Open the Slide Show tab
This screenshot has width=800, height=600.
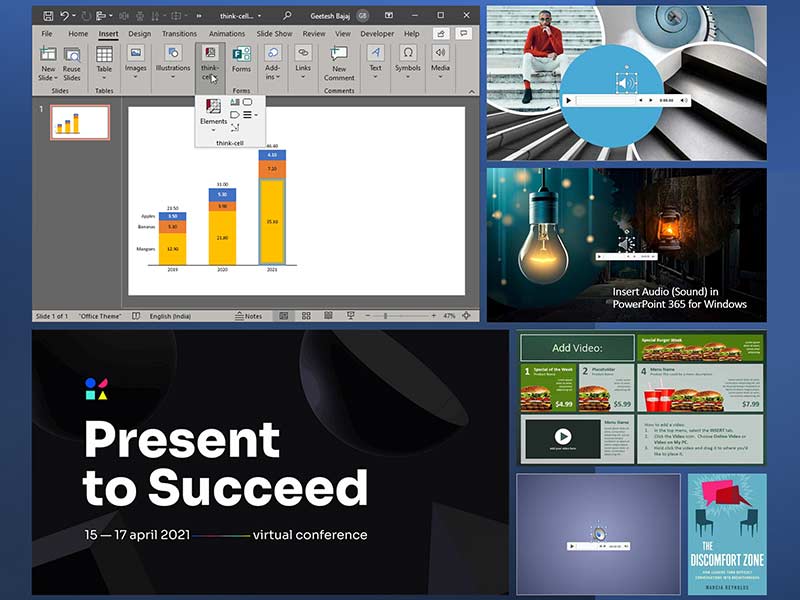pyautogui.click(x=271, y=33)
